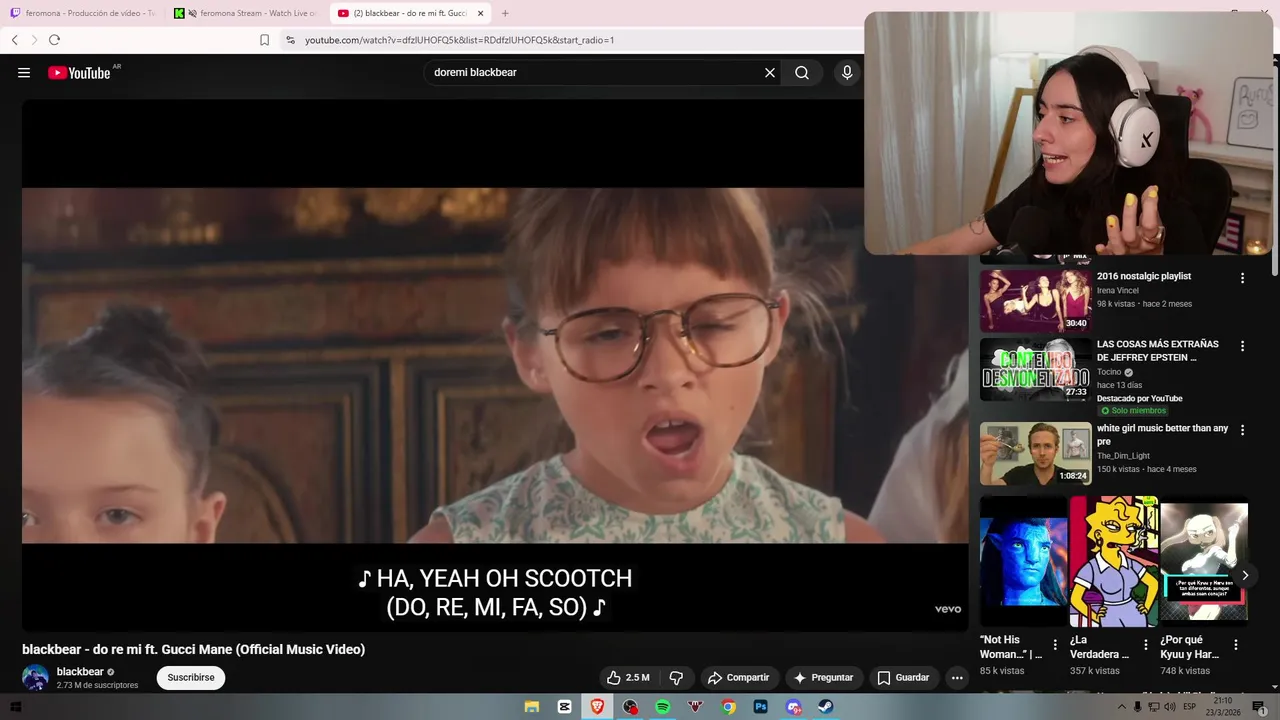The image size is (1280, 720).
Task: Open the Lisa Simpson "La Verdadera" short
Action: (1114, 561)
